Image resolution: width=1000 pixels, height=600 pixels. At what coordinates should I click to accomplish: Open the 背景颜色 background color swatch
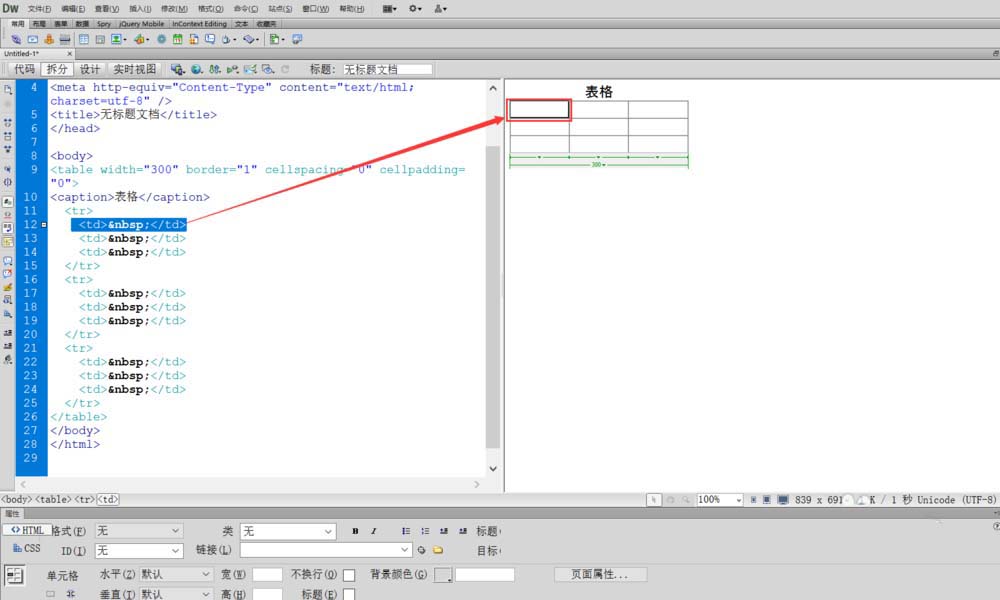tap(442, 575)
